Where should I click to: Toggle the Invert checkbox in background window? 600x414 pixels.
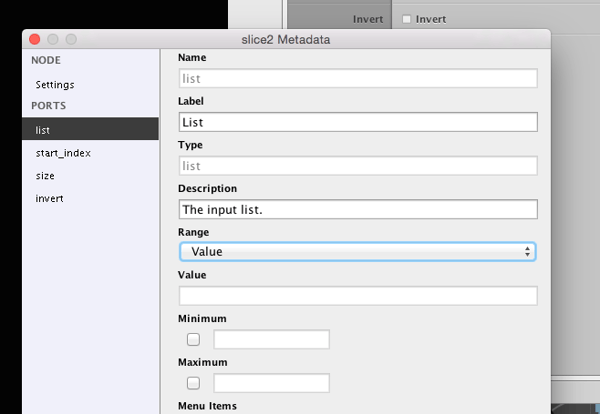point(406,19)
